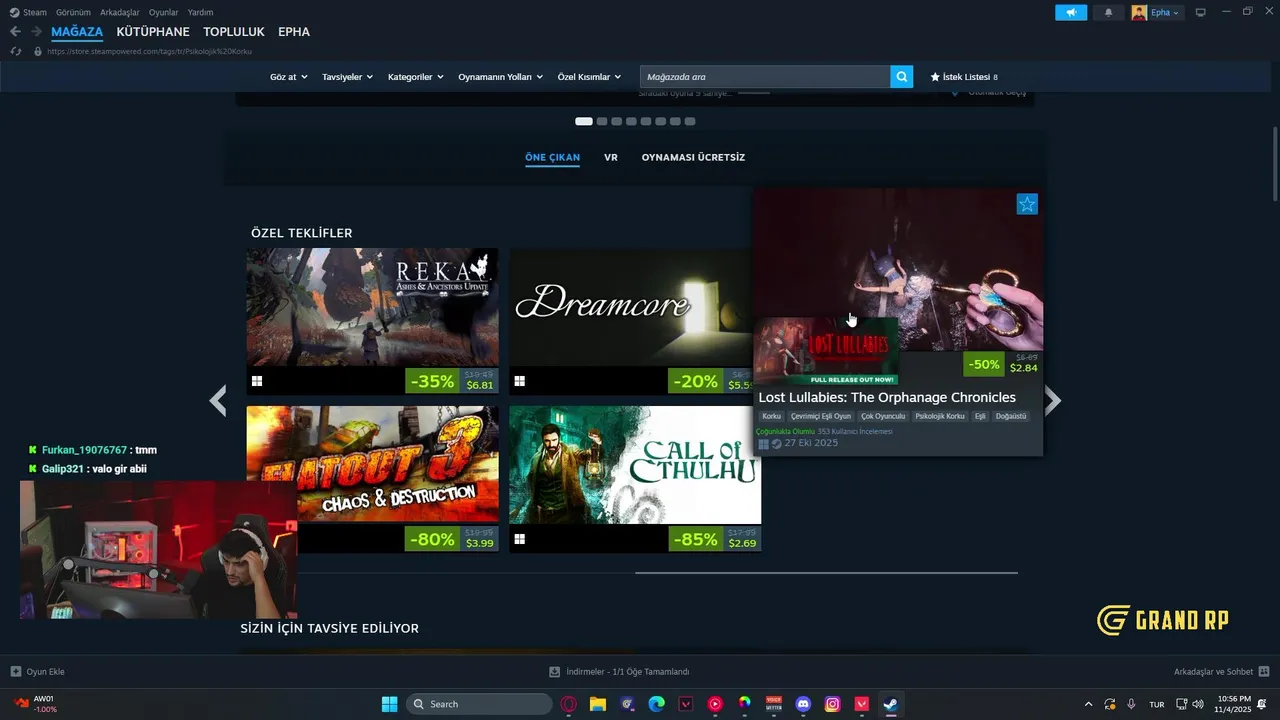
Task: Open friends and chat icon at bottom right
Action: click(1264, 671)
